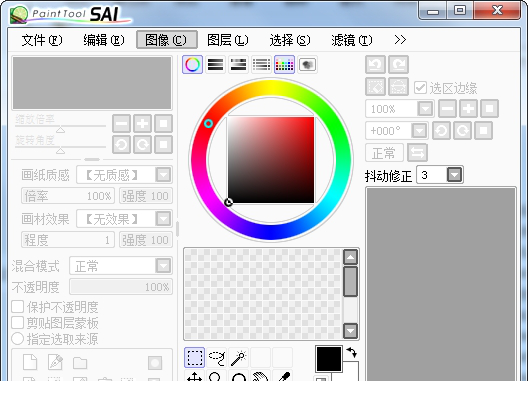Select the lasso selection tool
The image size is (528, 396).
click(217, 358)
